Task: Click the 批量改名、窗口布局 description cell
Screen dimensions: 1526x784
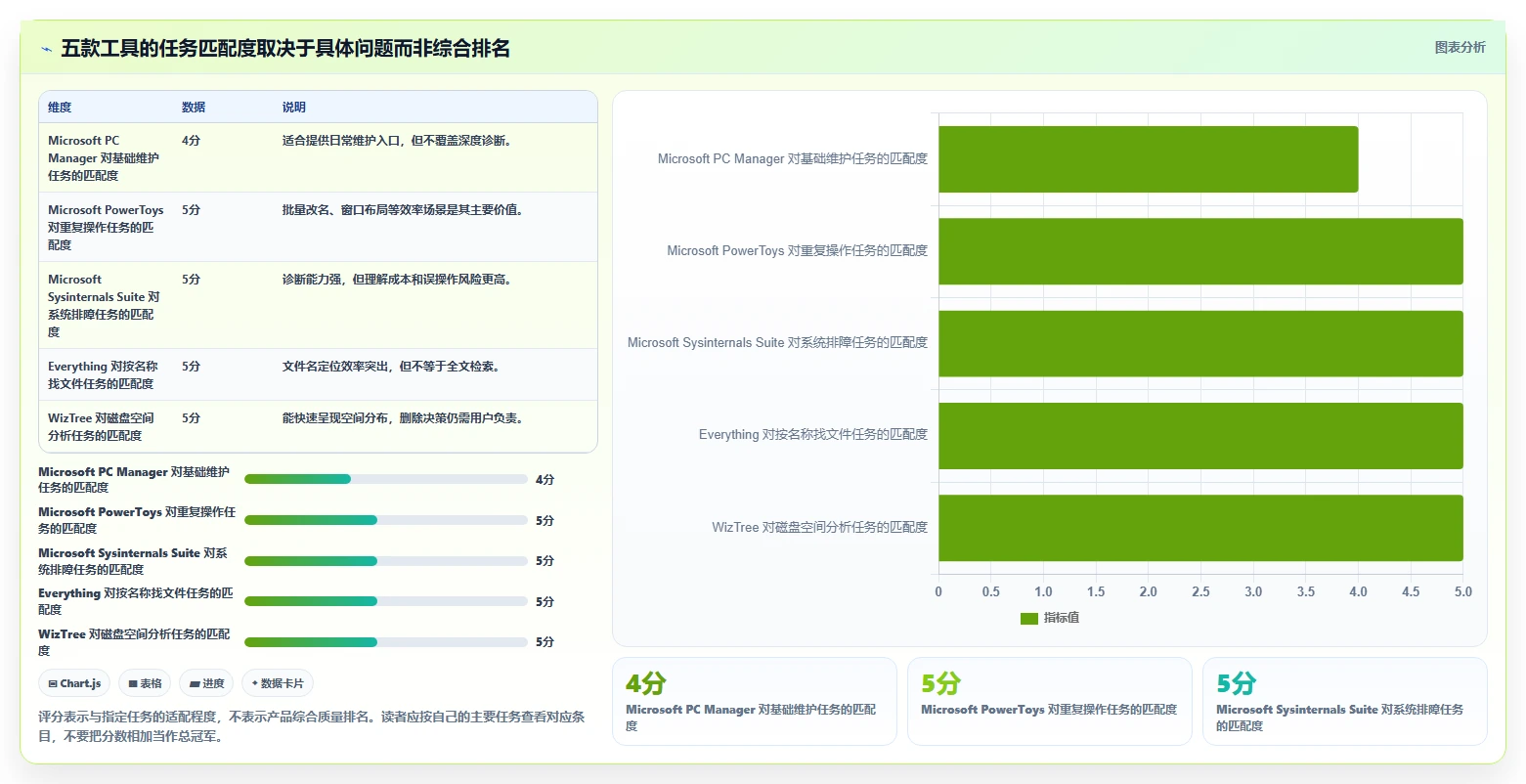Action: [403, 210]
